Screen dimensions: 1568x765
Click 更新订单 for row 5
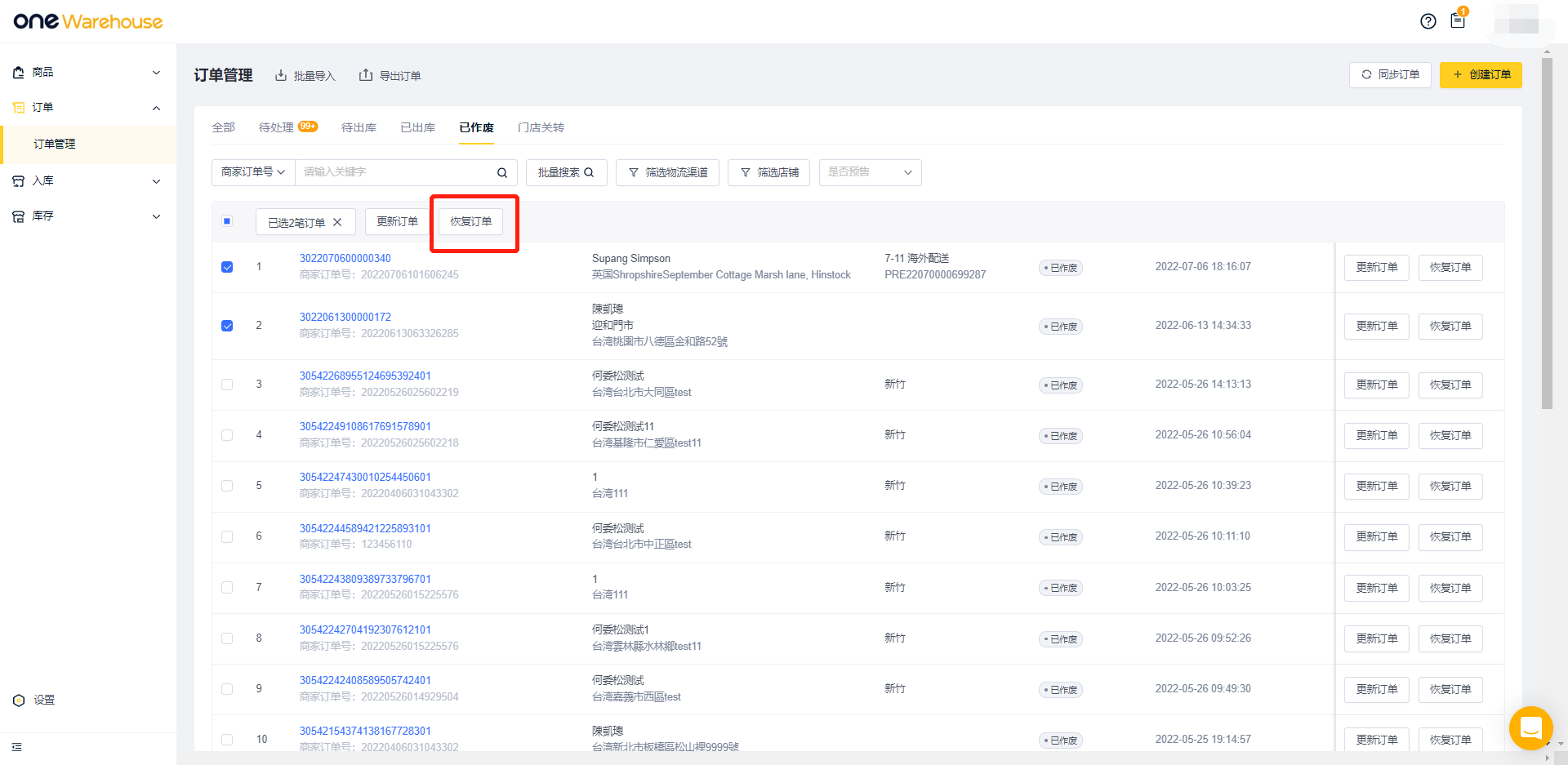(1376, 486)
